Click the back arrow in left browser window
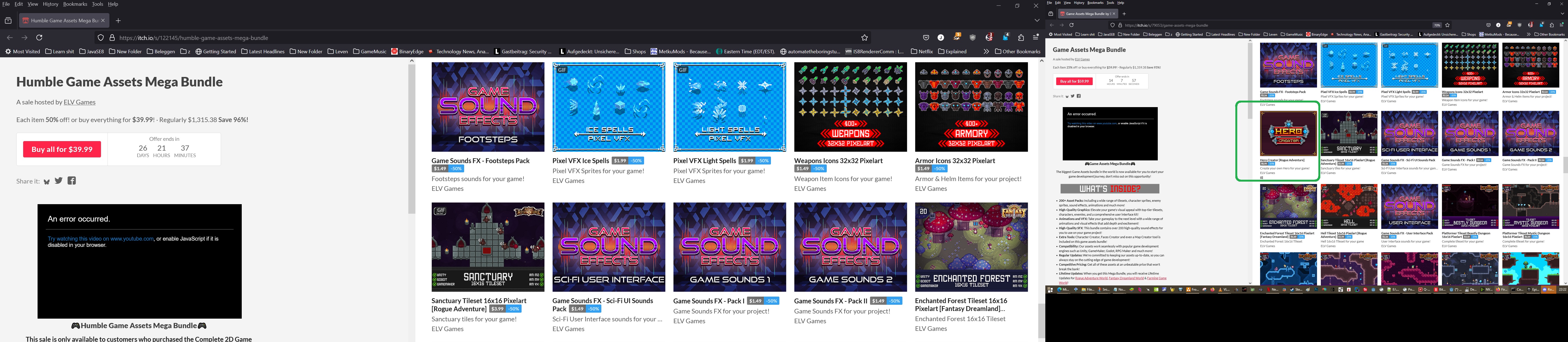This screenshot has height=342, width=1568. [10, 38]
